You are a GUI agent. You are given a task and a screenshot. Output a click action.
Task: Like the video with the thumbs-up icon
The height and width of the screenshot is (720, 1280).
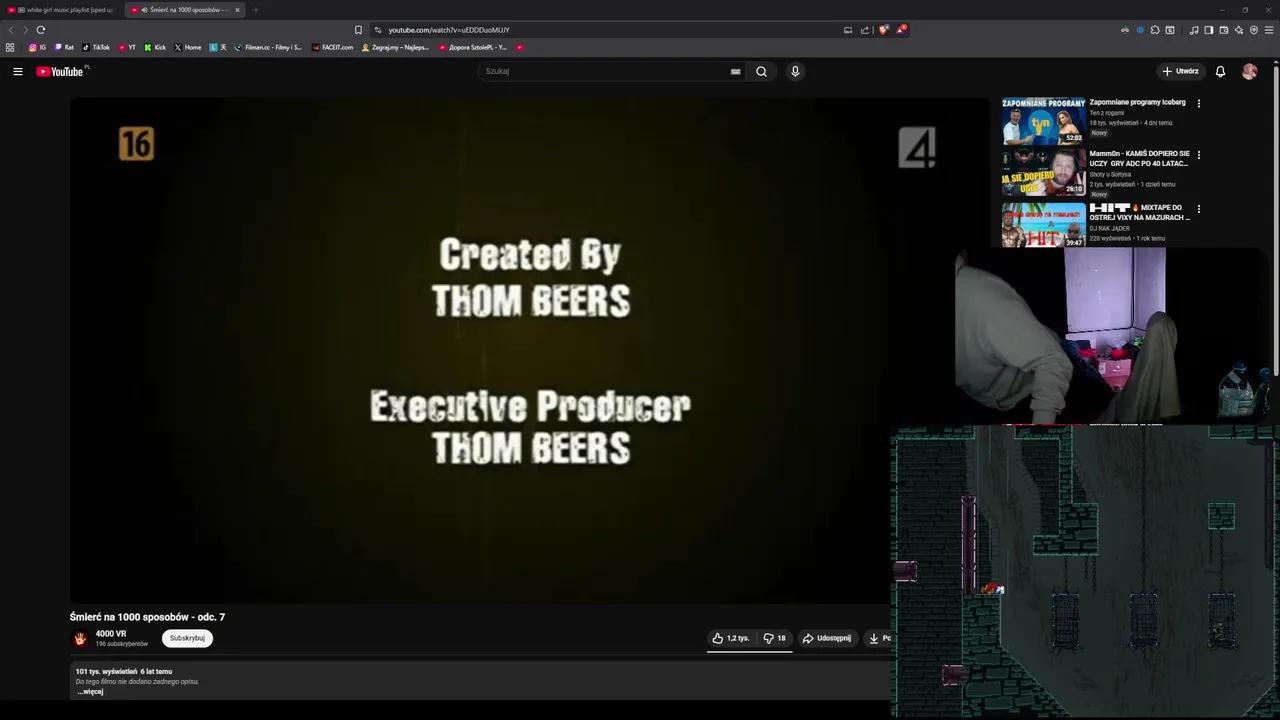tap(717, 638)
